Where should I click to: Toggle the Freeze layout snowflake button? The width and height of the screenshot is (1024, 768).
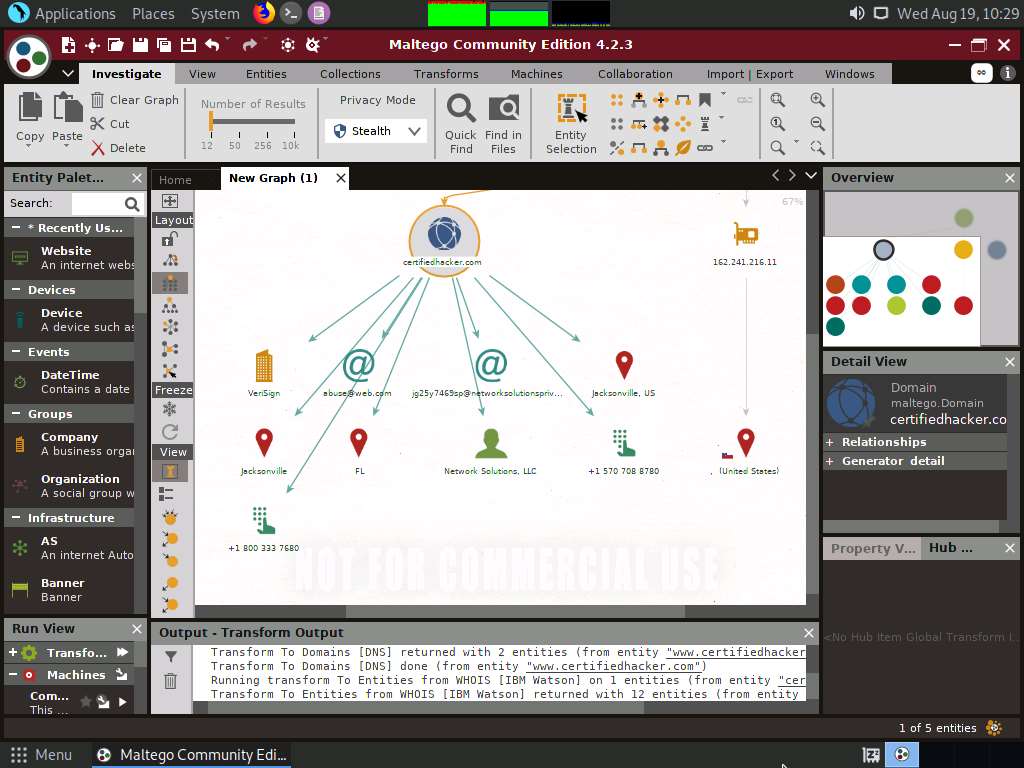pyautogui.click(x=170, y=409)
